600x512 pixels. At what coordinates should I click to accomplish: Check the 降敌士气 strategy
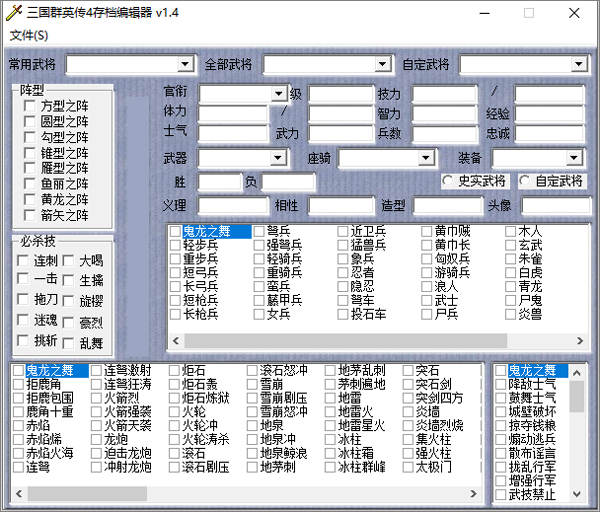[501, 384]
